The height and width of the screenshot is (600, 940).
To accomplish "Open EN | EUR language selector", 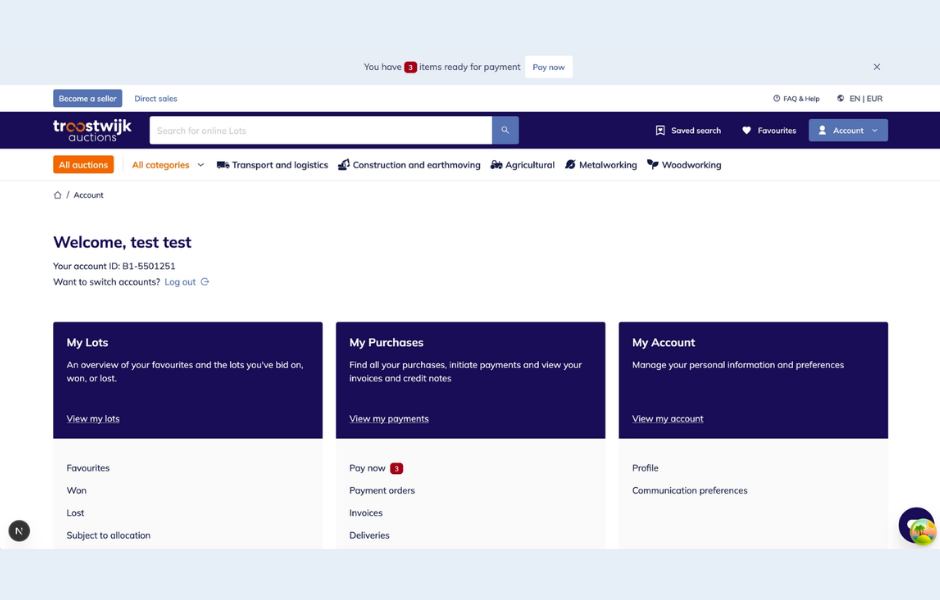I will click(859, 99).
